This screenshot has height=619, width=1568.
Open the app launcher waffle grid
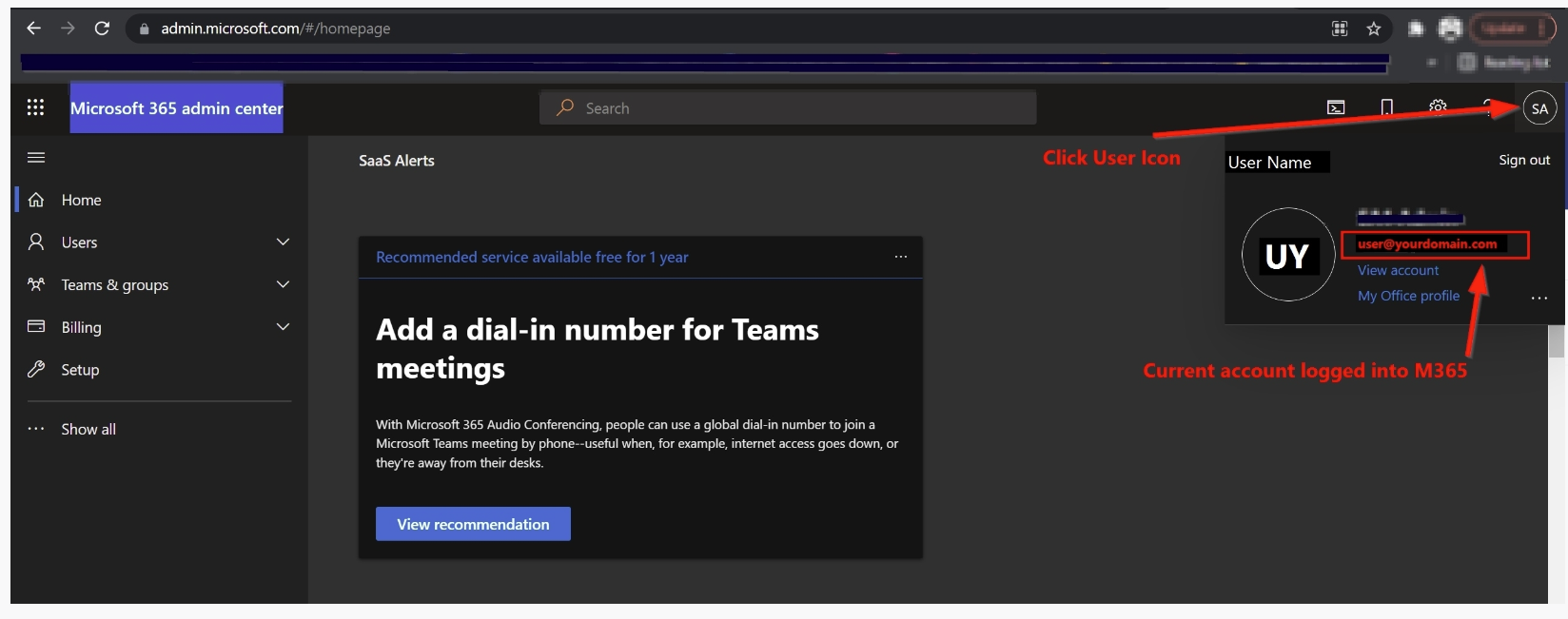[x=35, y=107]
